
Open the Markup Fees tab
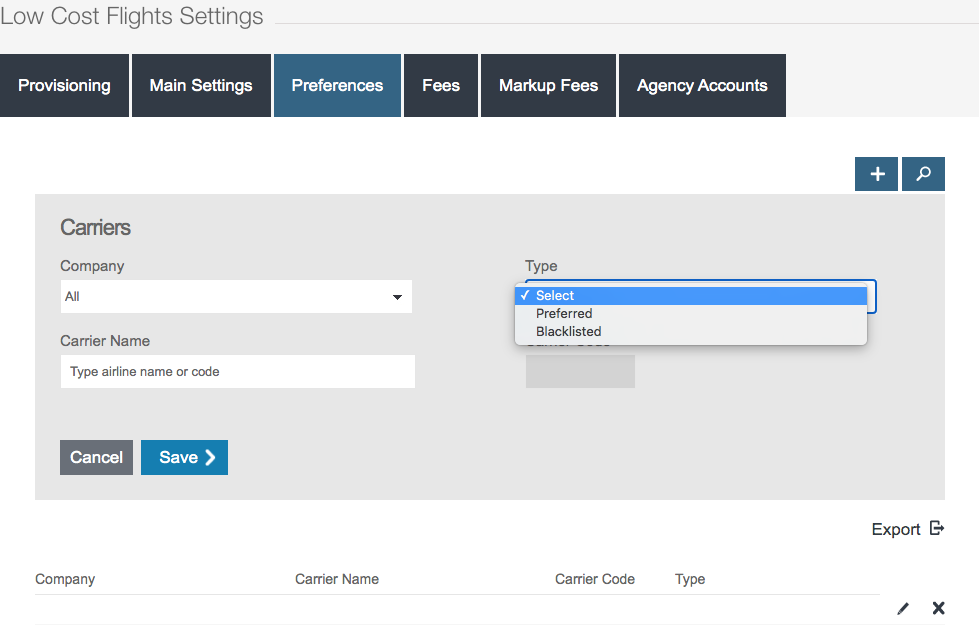tap(548, 86)
